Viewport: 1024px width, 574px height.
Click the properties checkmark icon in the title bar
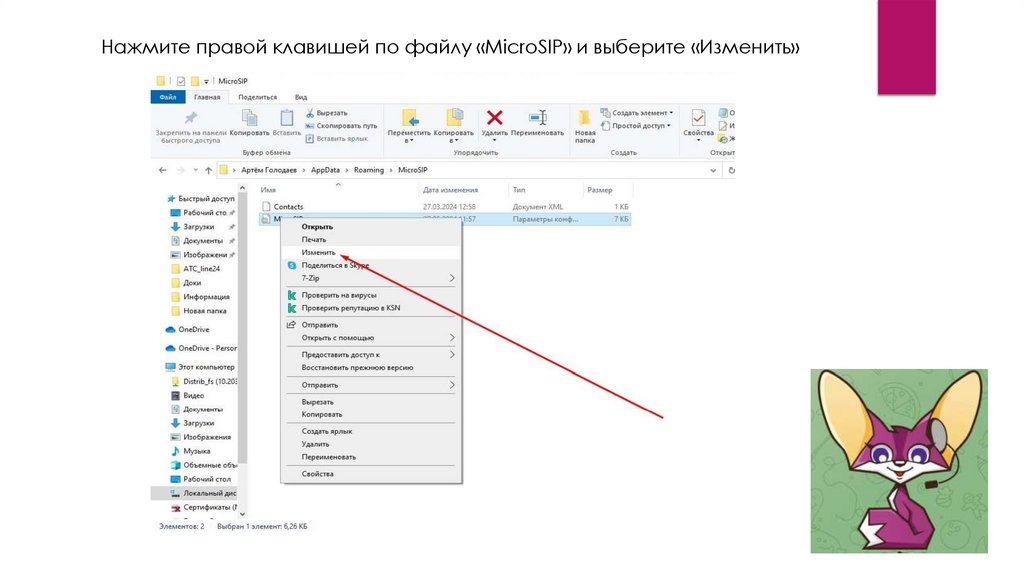[x=181, y=81]
